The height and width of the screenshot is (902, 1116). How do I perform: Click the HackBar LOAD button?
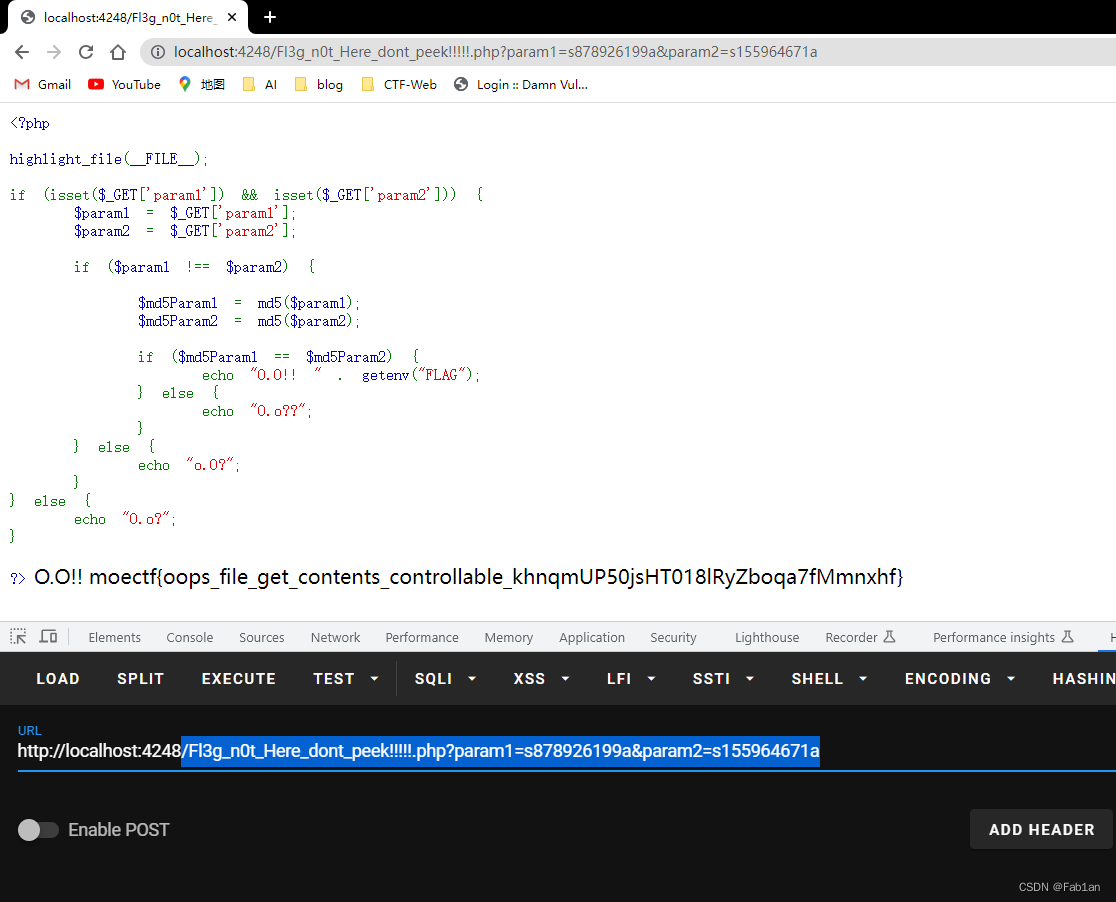pos(58,678)
